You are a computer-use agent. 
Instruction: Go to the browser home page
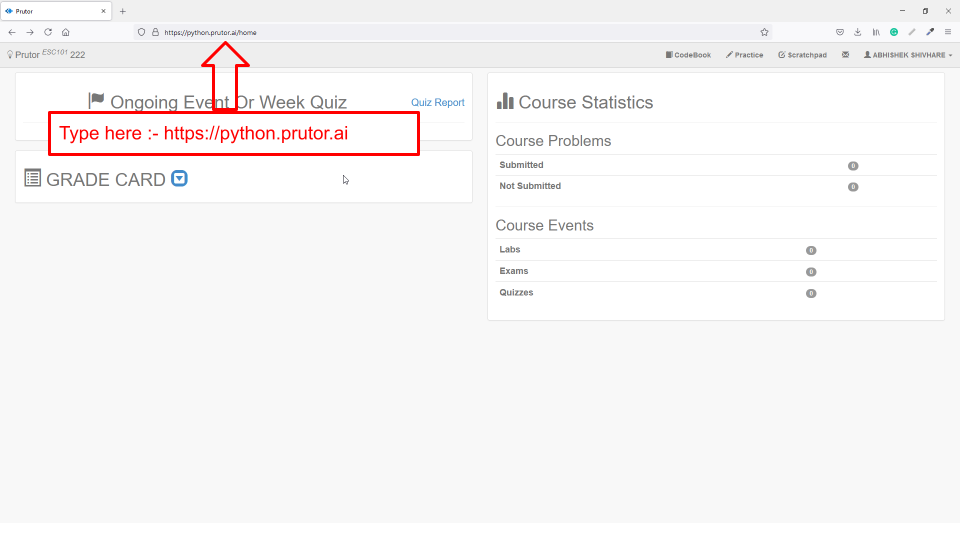click(65, 32)
